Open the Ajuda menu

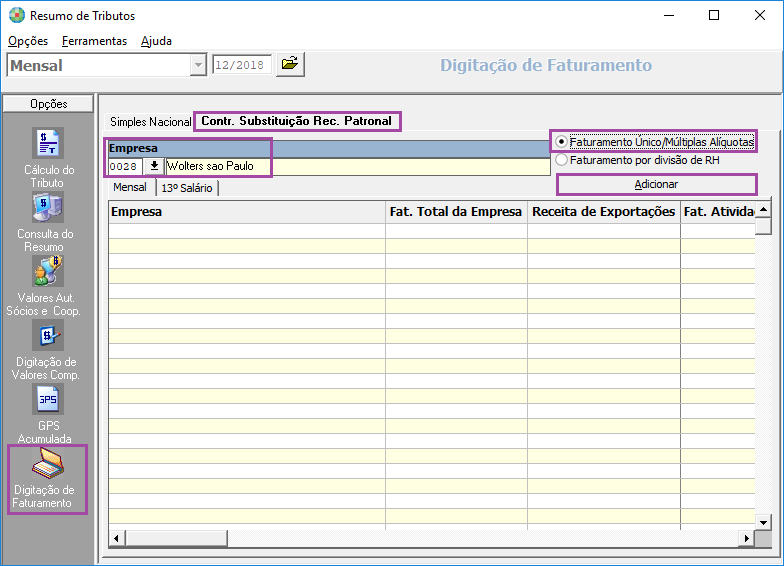[156, 41]
